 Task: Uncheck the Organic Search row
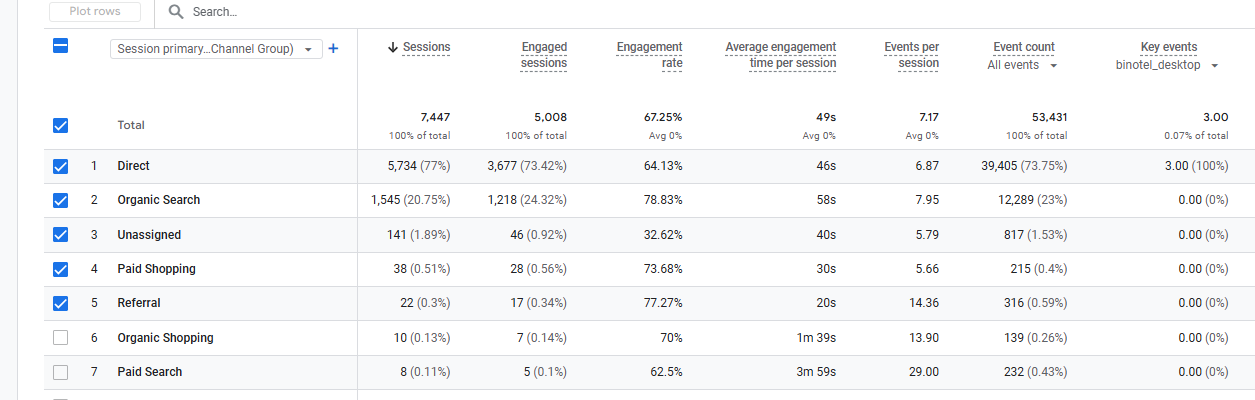pyautogui.click(x=60, y=200)
